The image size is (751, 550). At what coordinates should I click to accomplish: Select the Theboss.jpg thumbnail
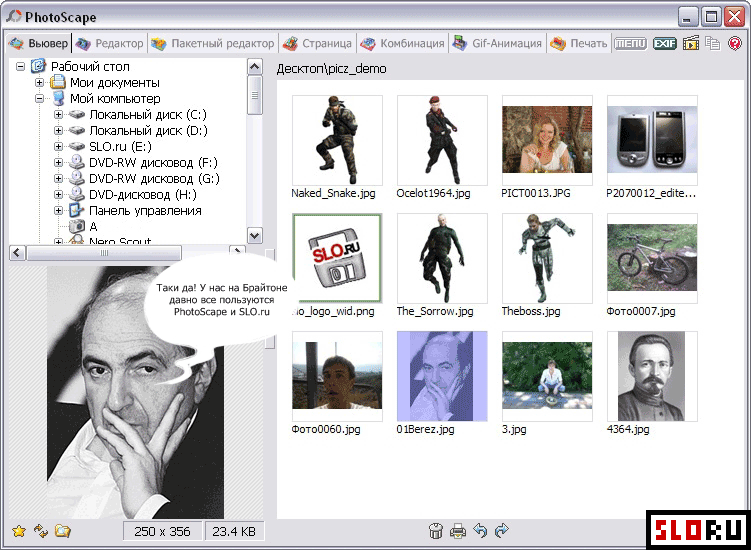click(x=547, y=258)
